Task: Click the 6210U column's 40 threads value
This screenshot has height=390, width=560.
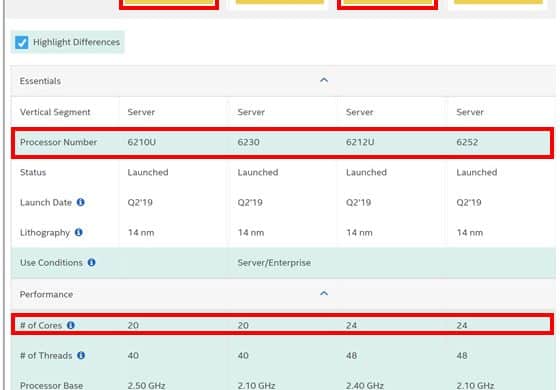Action: (x=133, y=356)
